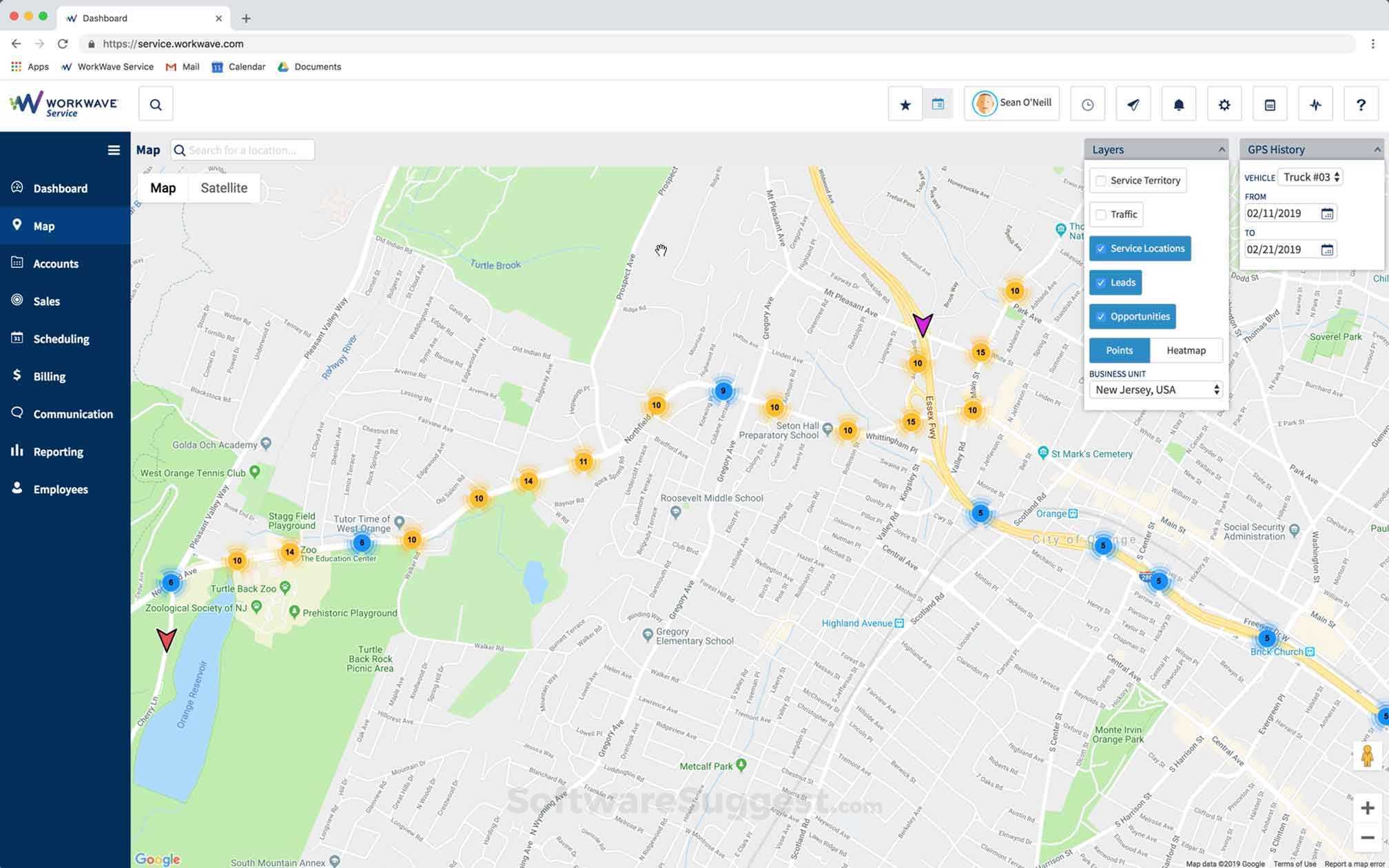Click the clock history icon near the profile

(x=1087, y=103)
